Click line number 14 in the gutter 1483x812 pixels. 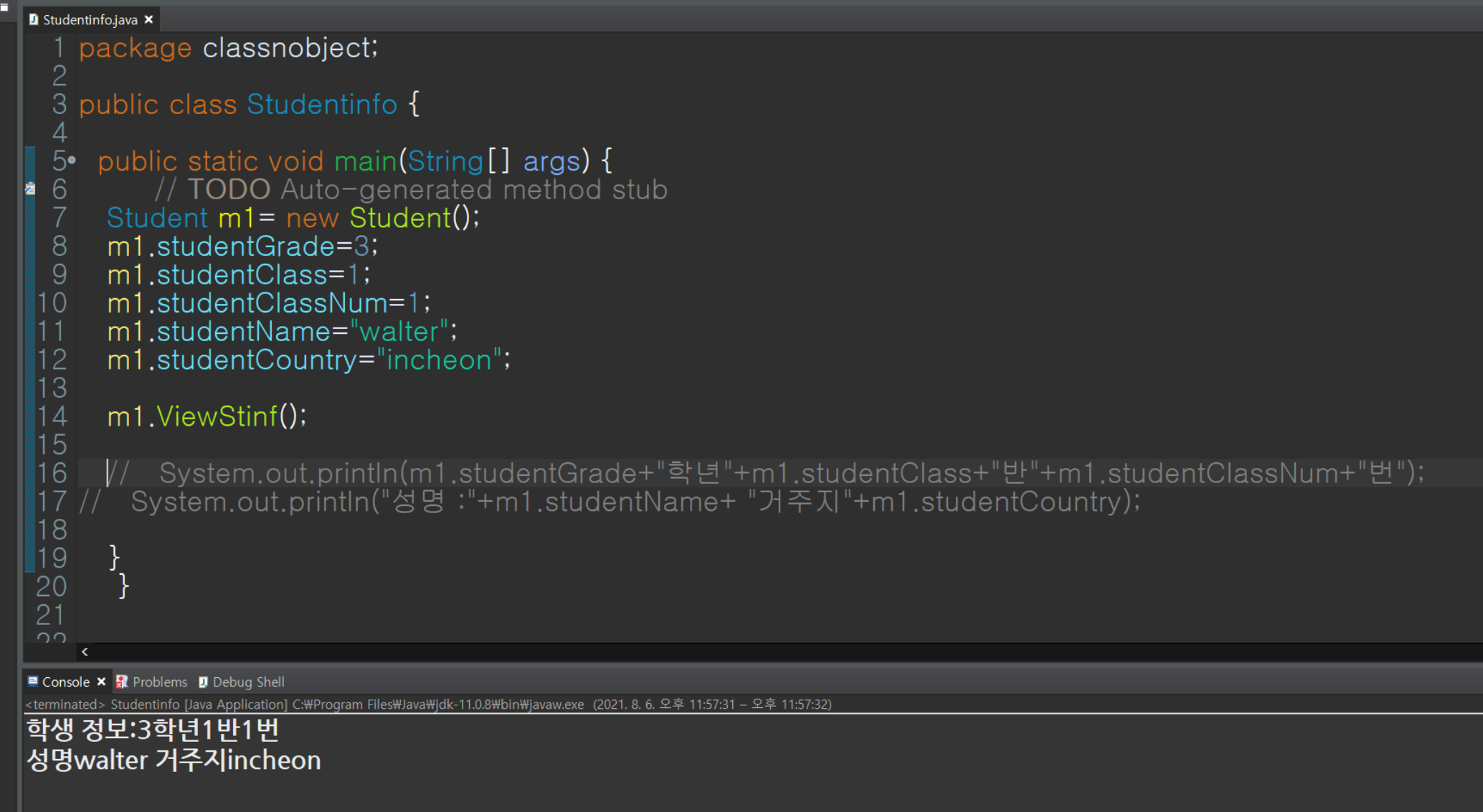coord(52,416)
